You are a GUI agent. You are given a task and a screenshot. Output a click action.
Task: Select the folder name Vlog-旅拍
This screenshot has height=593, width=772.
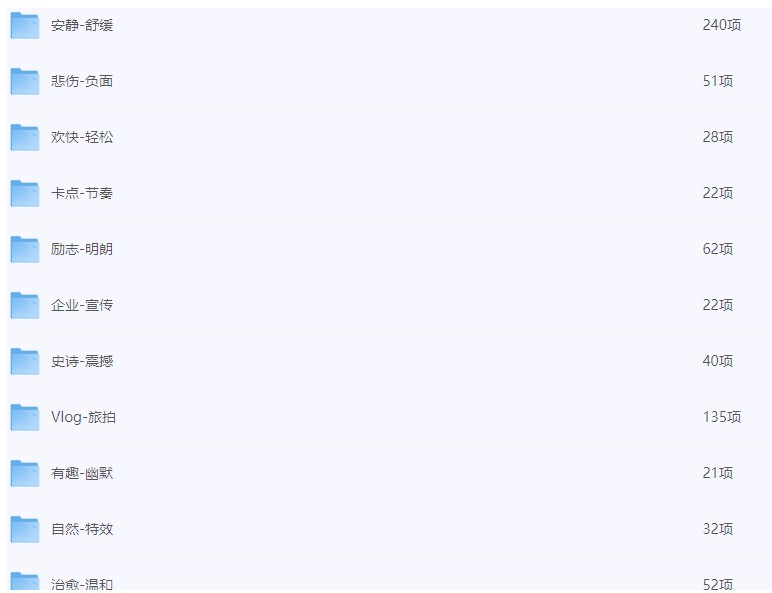coord(83,417)
